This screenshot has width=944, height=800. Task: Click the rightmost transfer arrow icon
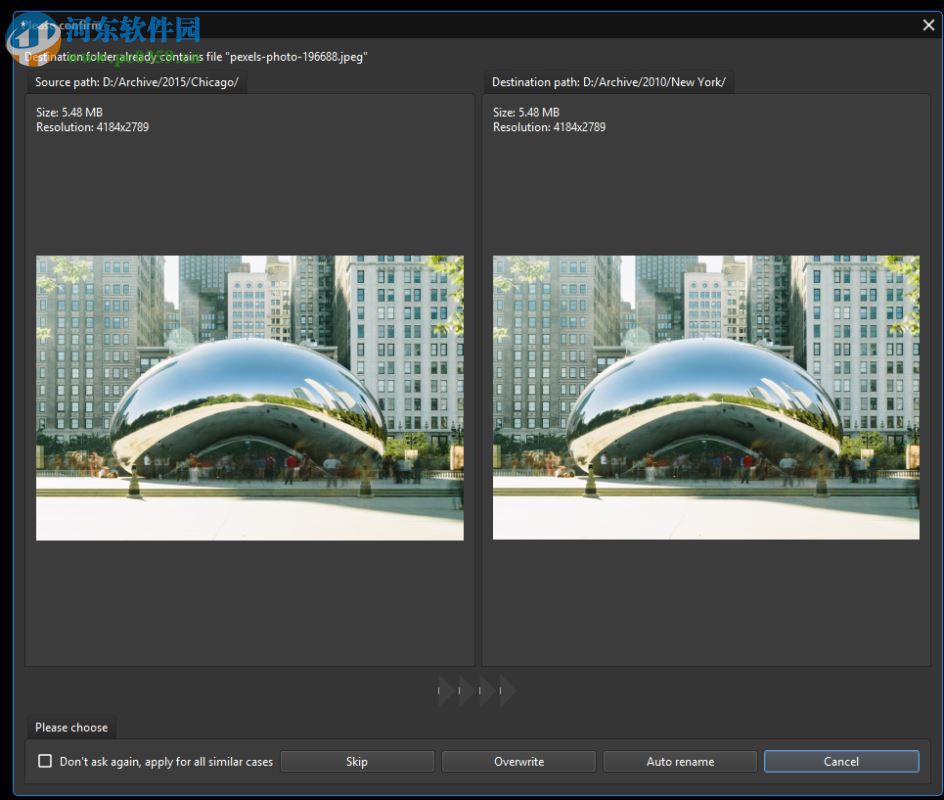[506, 690]
